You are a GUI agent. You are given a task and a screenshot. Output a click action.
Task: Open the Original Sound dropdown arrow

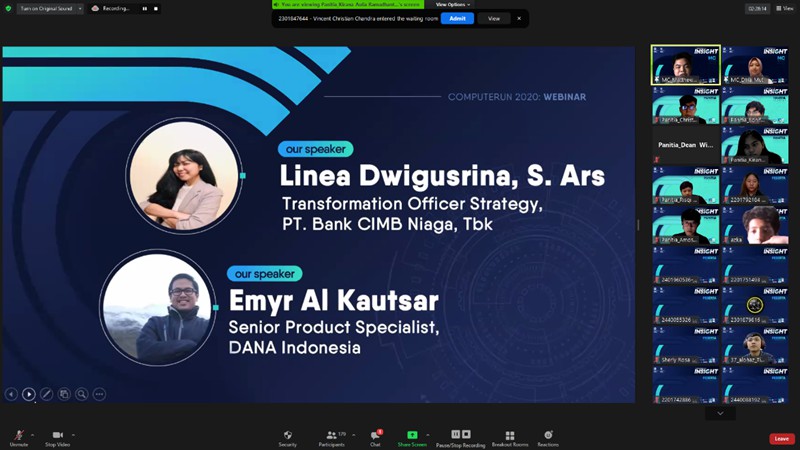click(x=80, y=9)
